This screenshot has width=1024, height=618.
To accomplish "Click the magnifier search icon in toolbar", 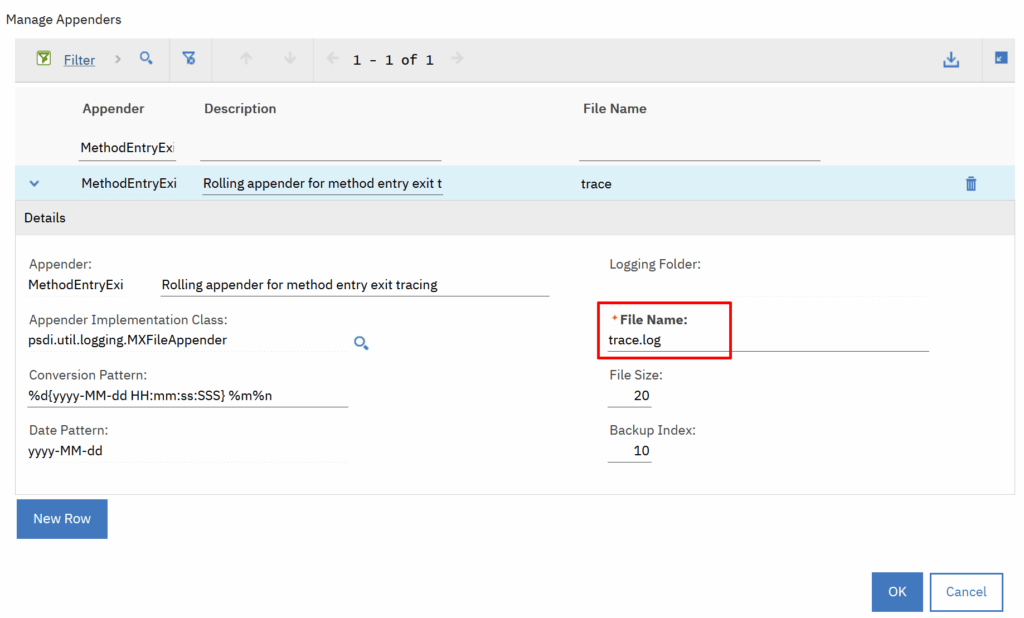I will point(146,59).
